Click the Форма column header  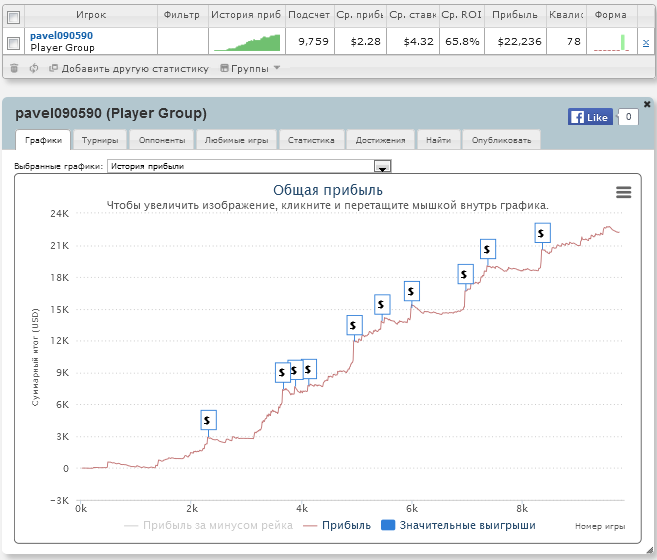[611, 15]
